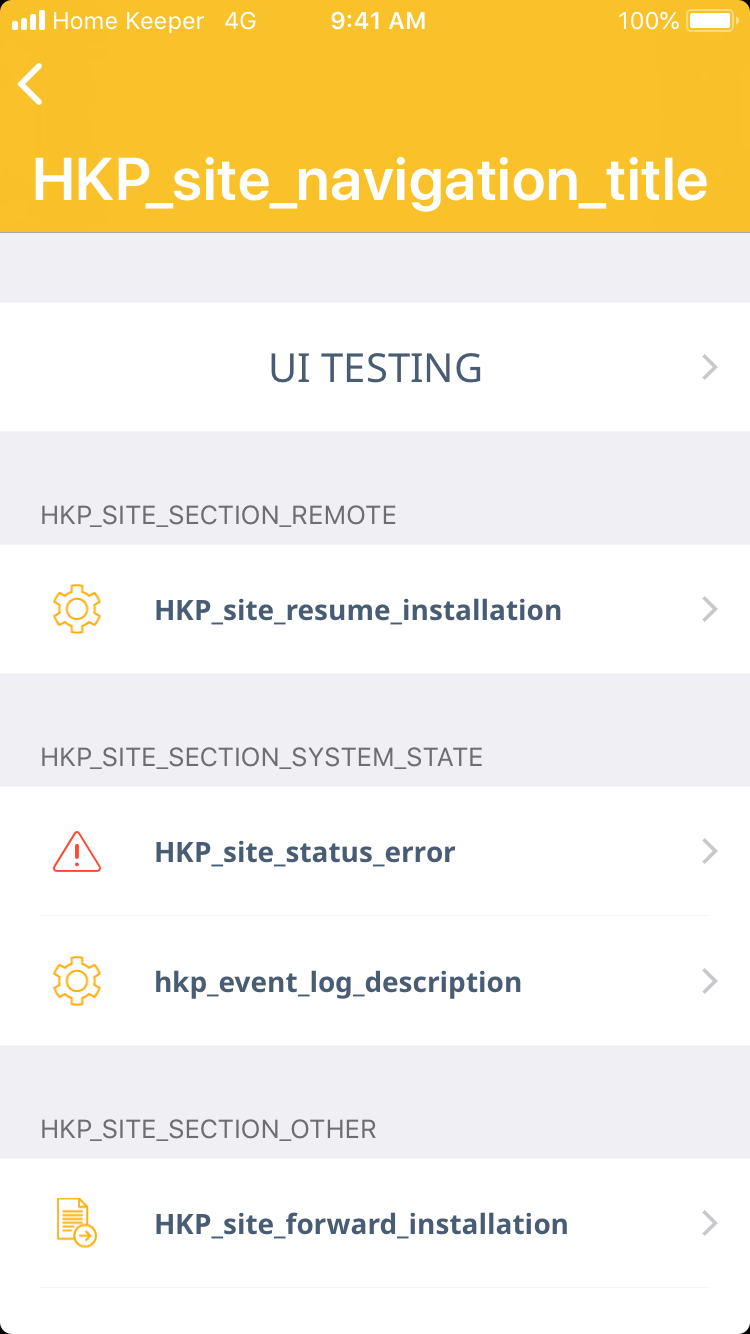
Task: Tap HKP_site_navigation_title header text
Action: pos(370,180)
